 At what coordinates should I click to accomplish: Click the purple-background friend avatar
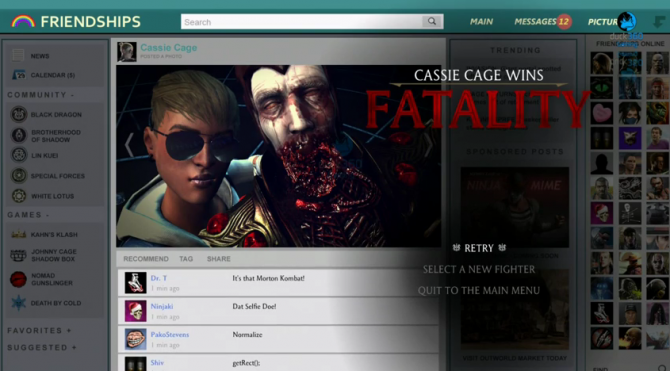(x=630, y=138)
